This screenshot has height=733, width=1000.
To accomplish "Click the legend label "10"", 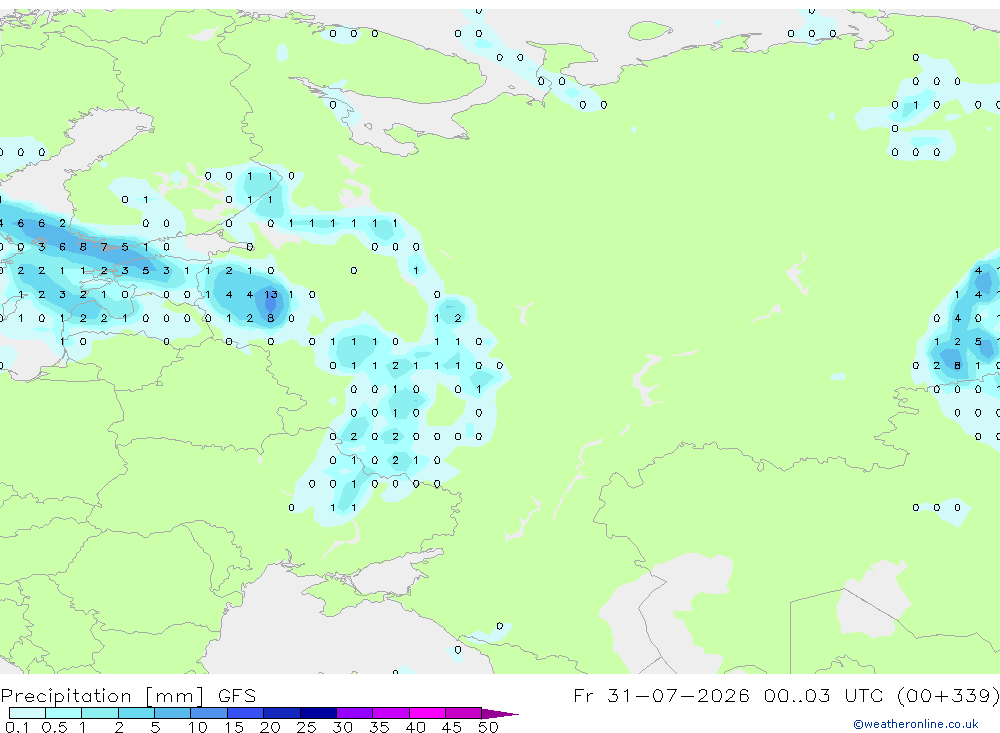I will [198, 727].
